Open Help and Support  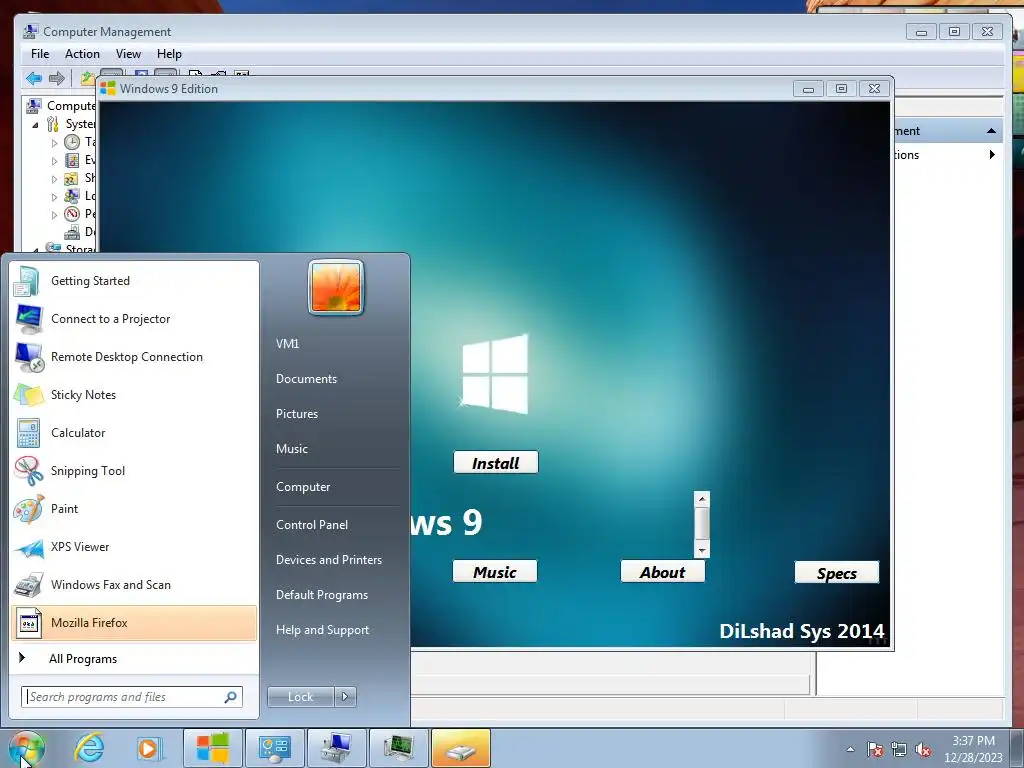pos(322,630)
